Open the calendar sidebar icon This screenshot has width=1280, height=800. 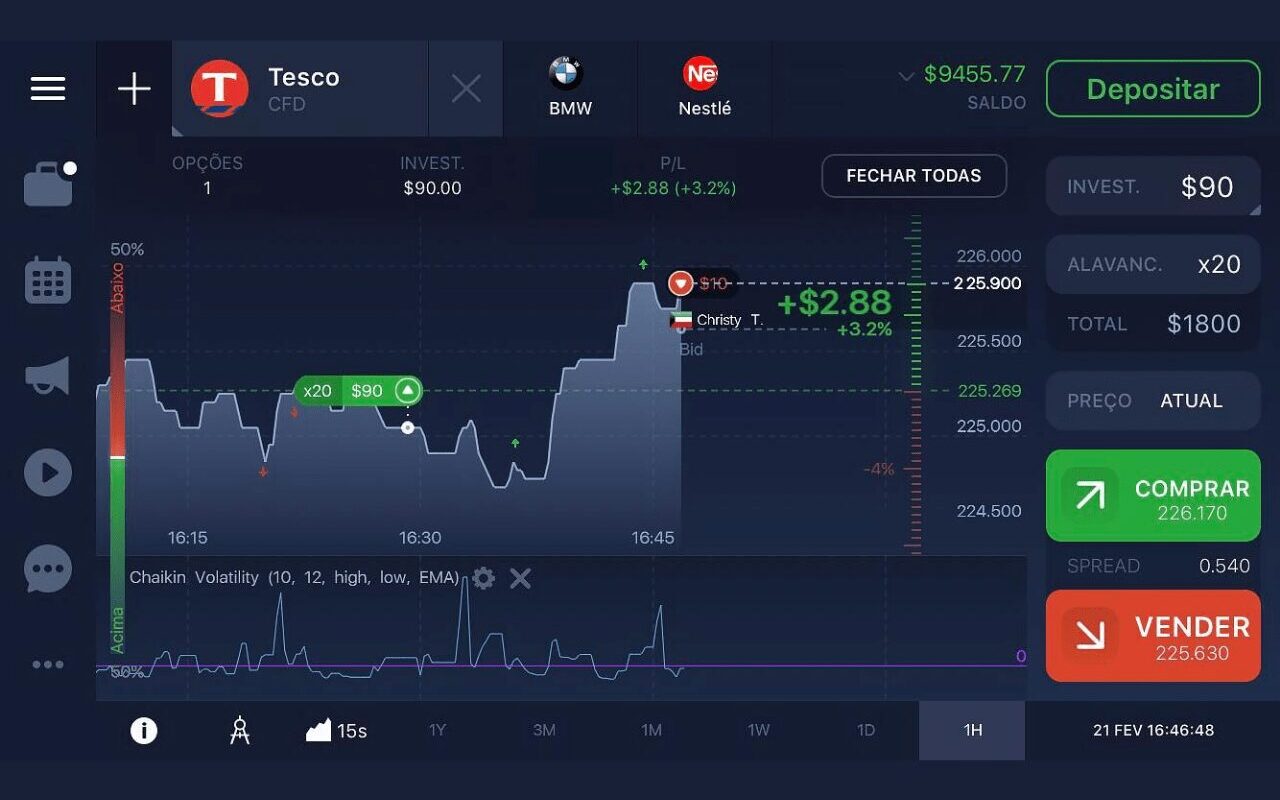coord(48,280)
